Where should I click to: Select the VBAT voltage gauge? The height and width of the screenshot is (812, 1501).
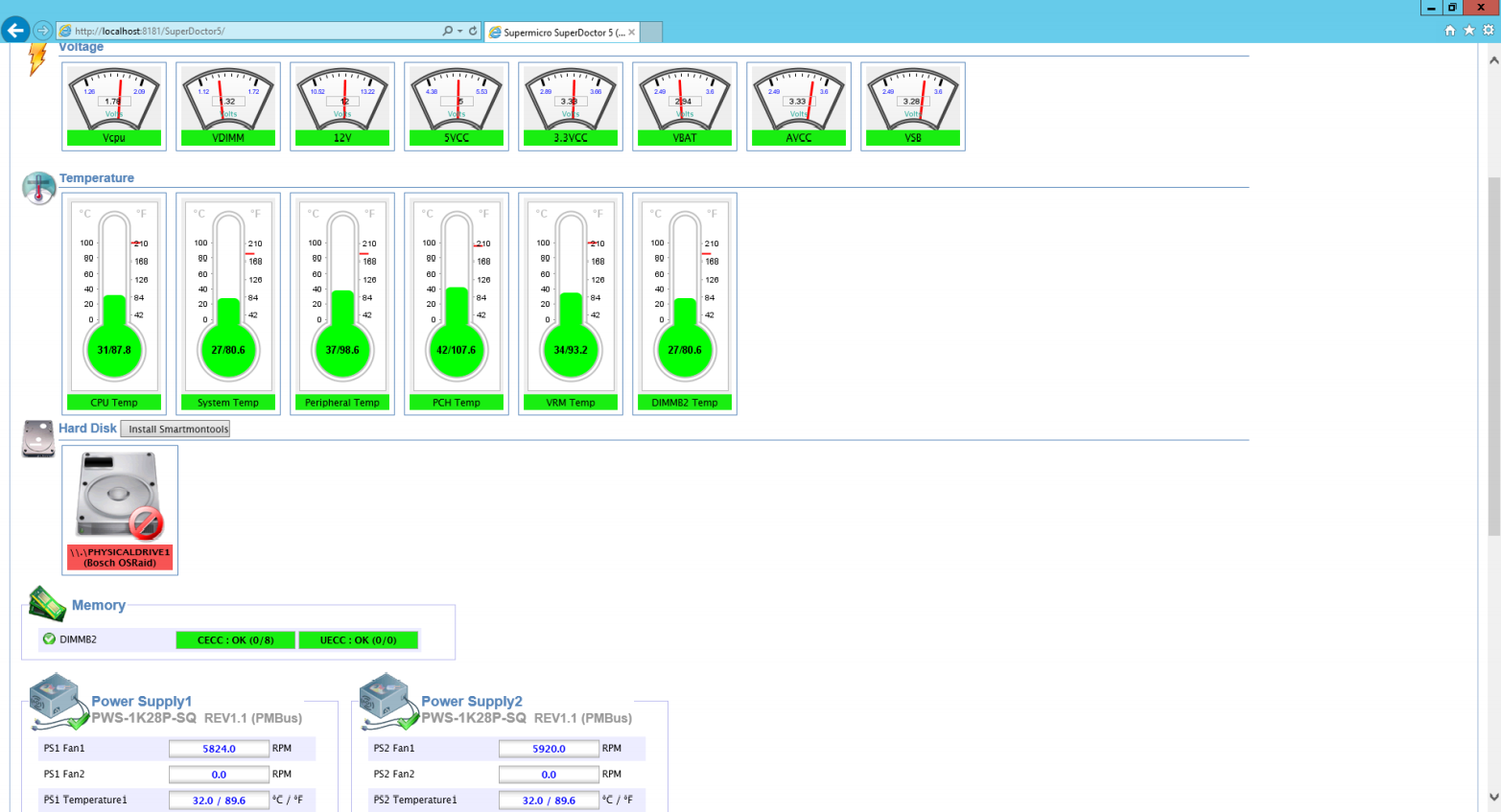pos(685,106)
